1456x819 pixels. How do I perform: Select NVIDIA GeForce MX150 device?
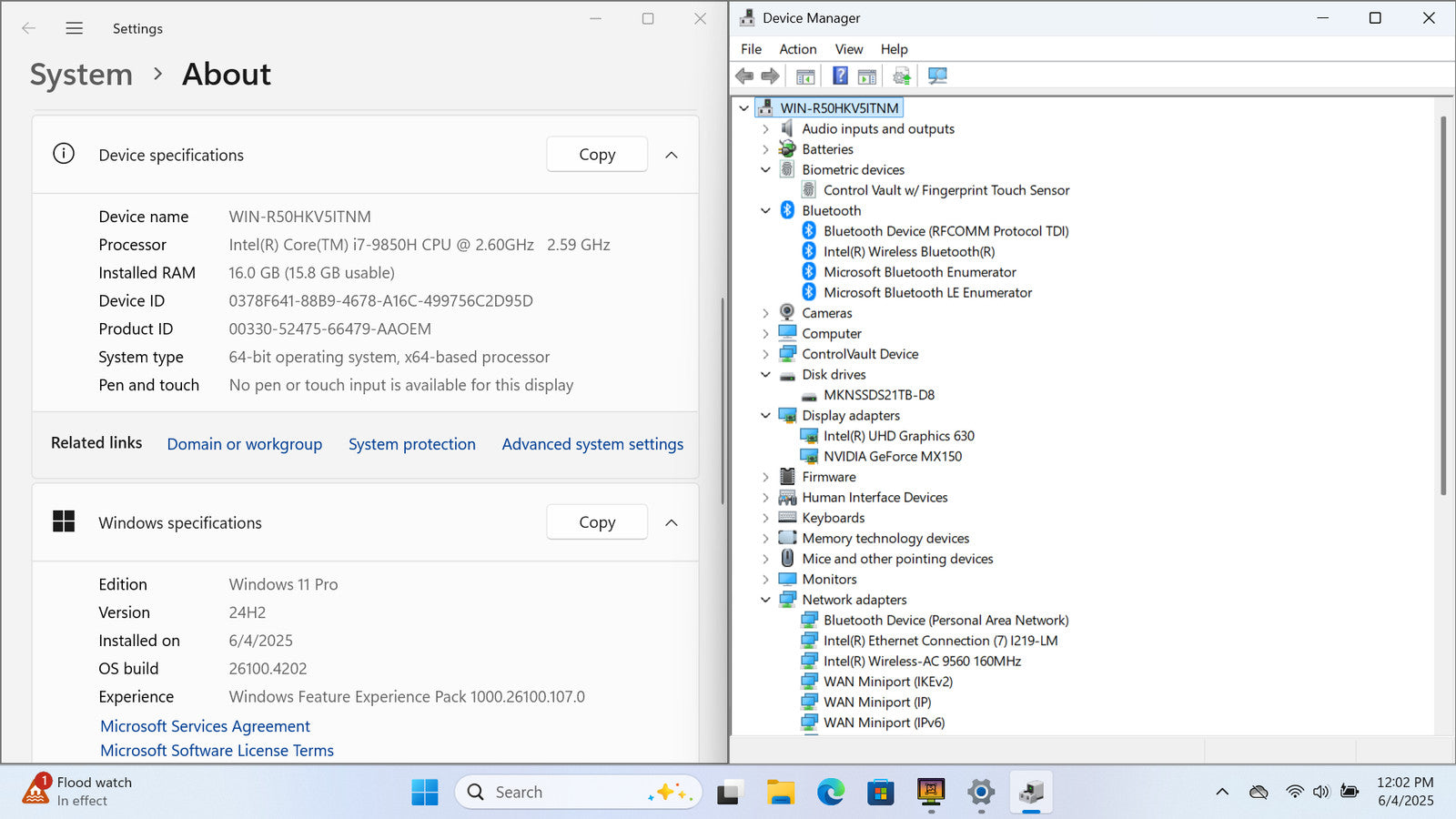click(x=893, y=457)
